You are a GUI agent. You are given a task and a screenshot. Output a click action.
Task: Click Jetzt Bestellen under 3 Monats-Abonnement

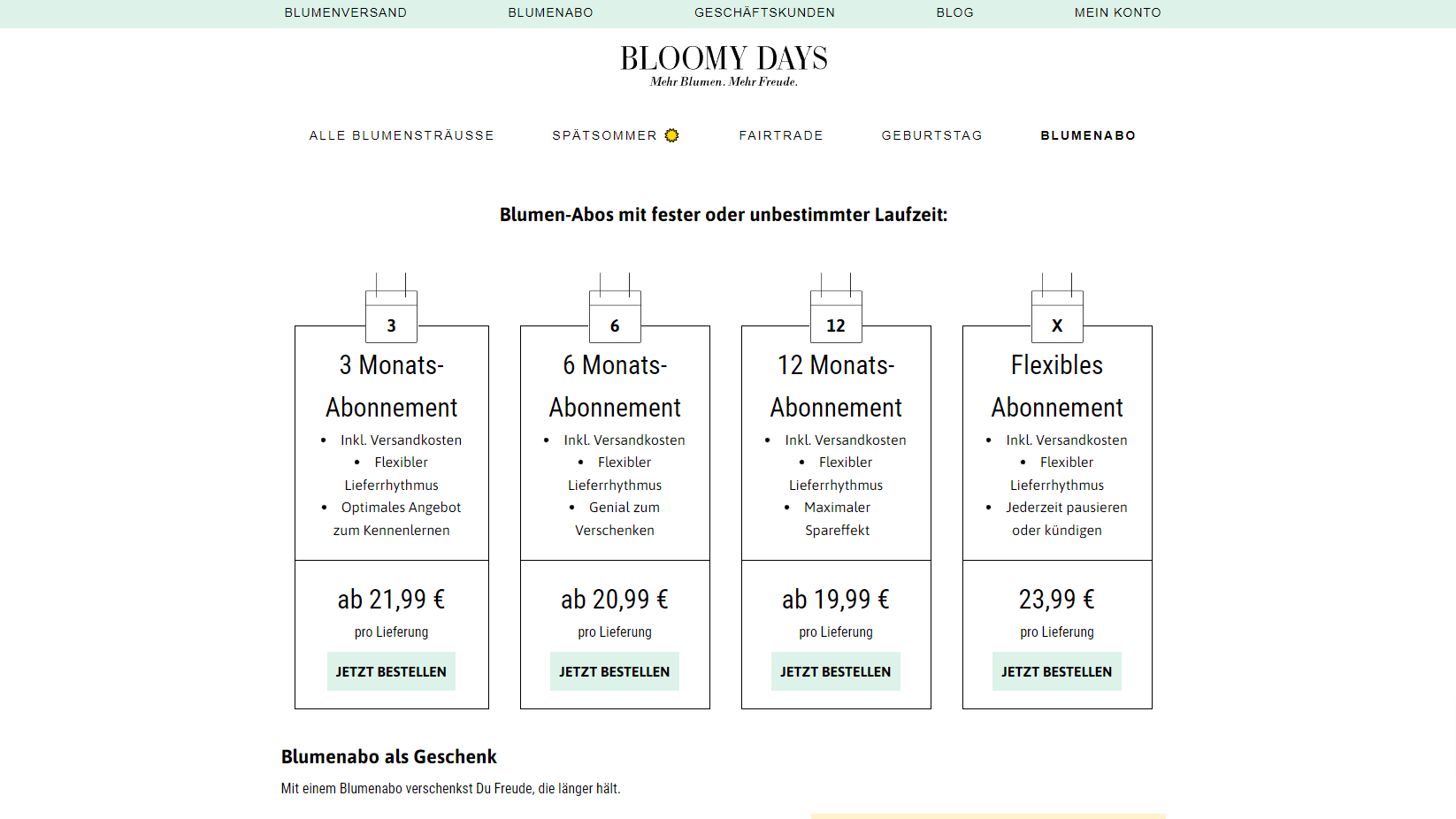coord(390,670)
